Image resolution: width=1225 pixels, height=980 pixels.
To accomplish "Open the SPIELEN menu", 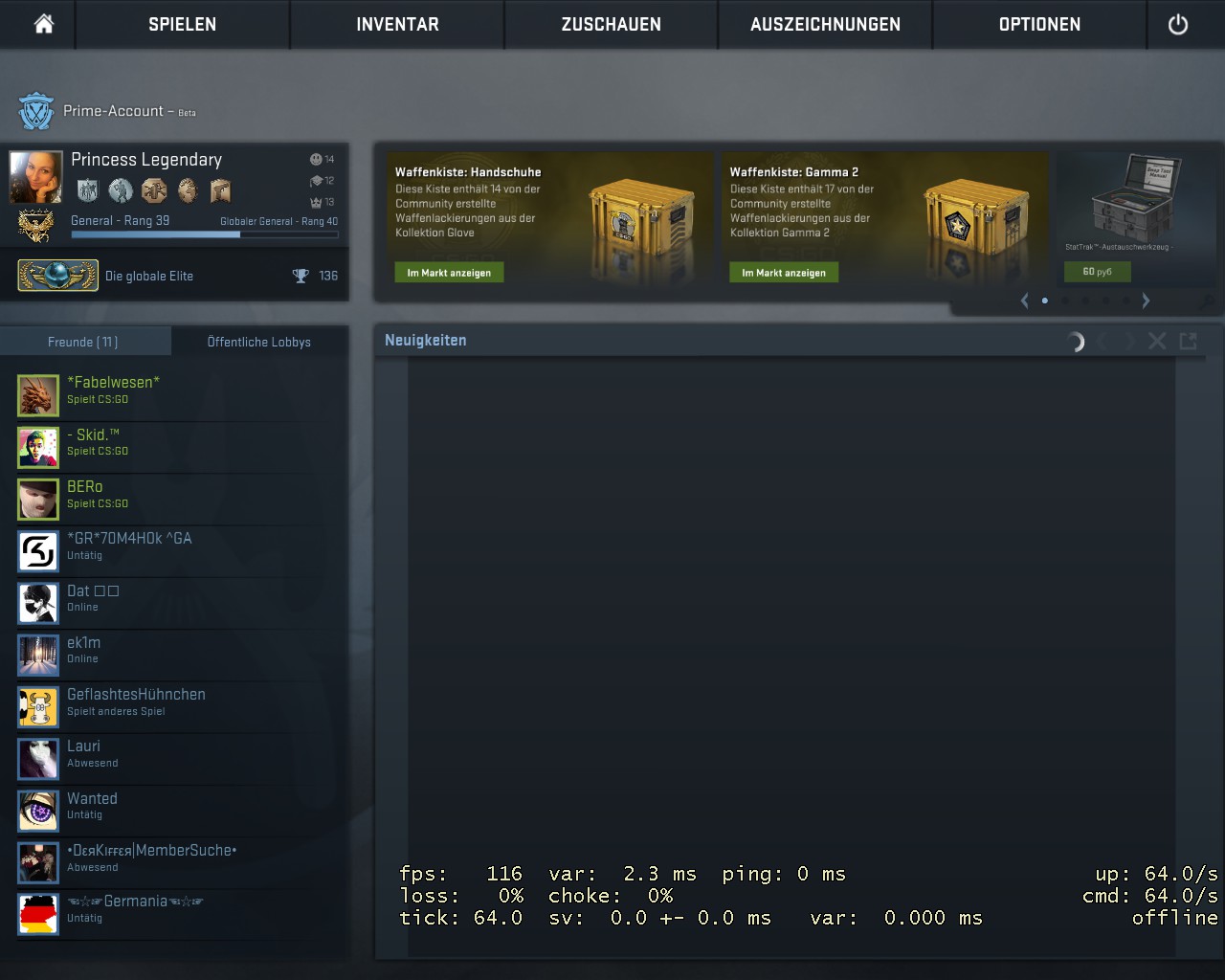I will tap(182, 24).
